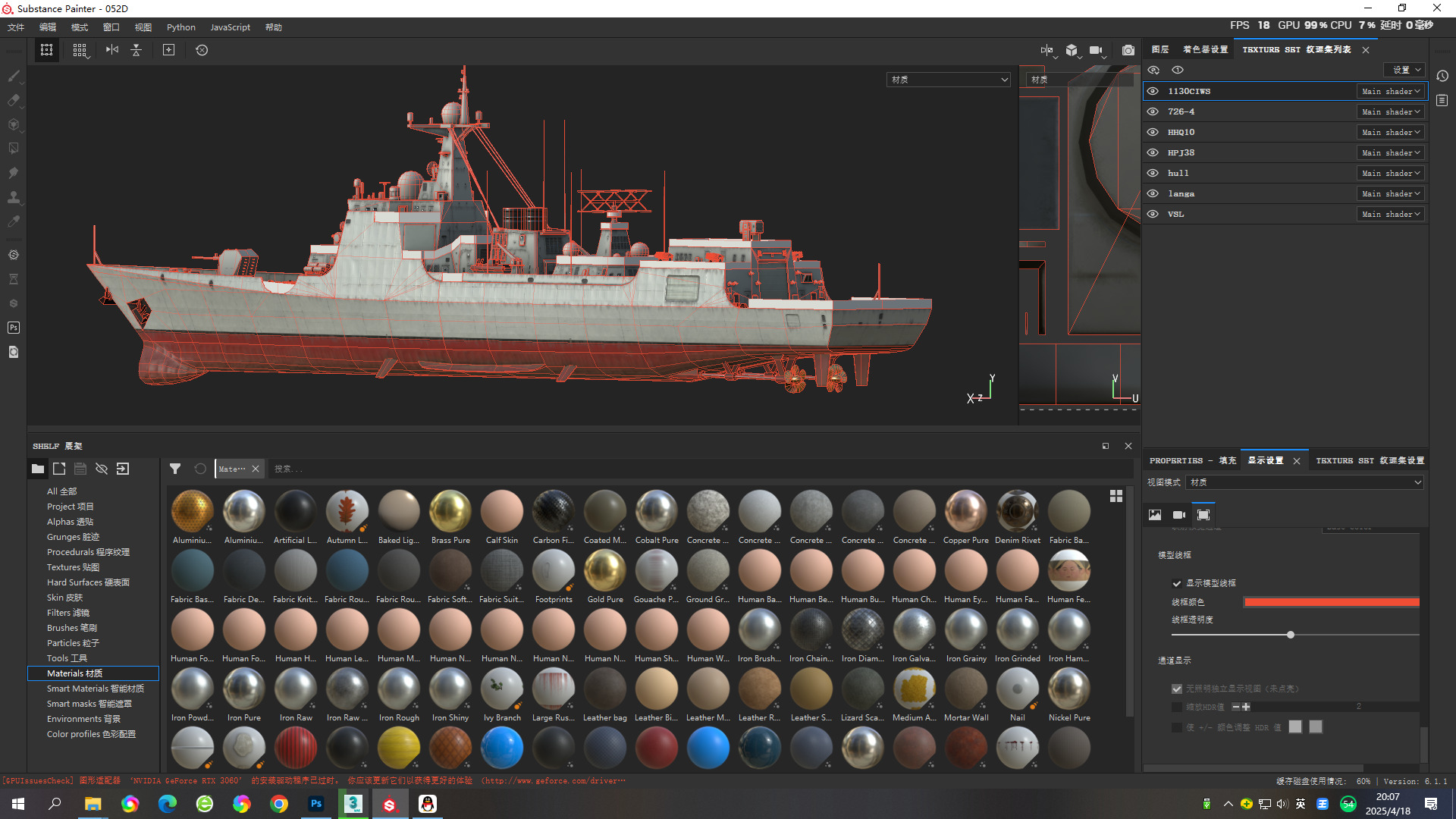The height and width of the screenshot is (819, 1456).
Task: Uncheck the show mesh wireframe checkbox
Action: (1177, 583)
